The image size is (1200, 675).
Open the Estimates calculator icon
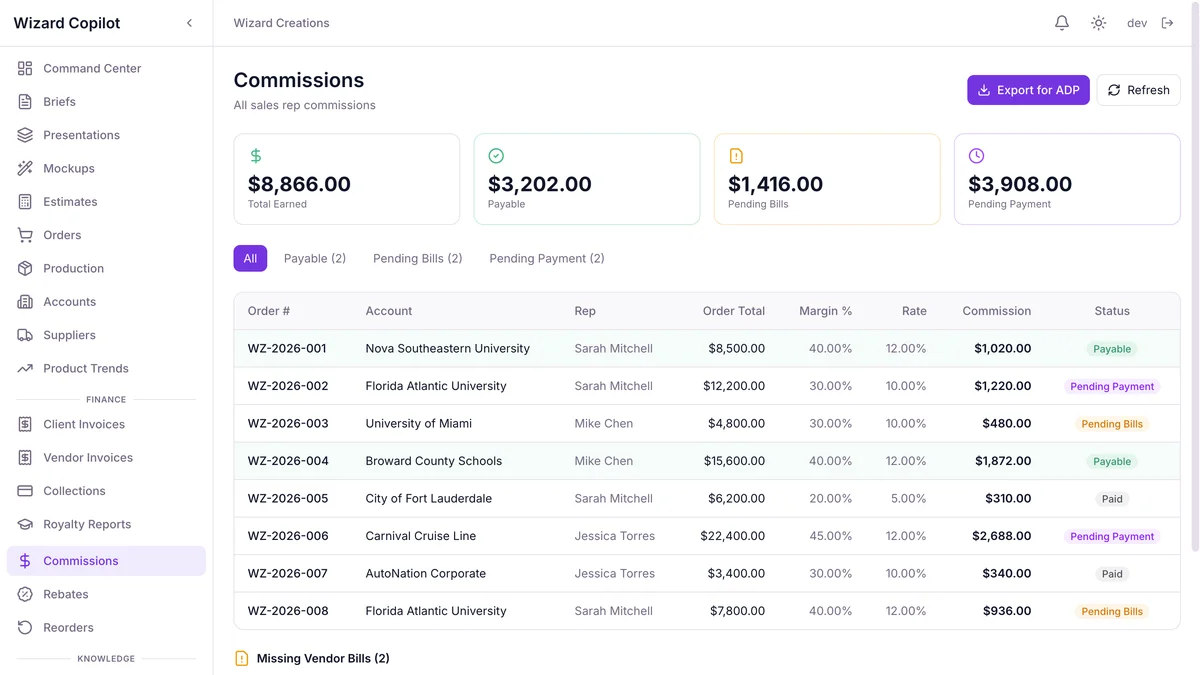[25, 202]
